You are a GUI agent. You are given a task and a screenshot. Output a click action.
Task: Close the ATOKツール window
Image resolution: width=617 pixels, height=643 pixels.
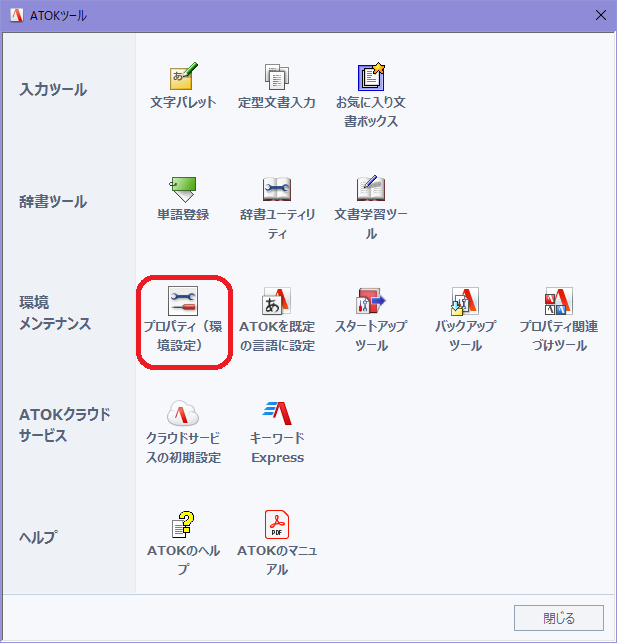pos(601,16)
